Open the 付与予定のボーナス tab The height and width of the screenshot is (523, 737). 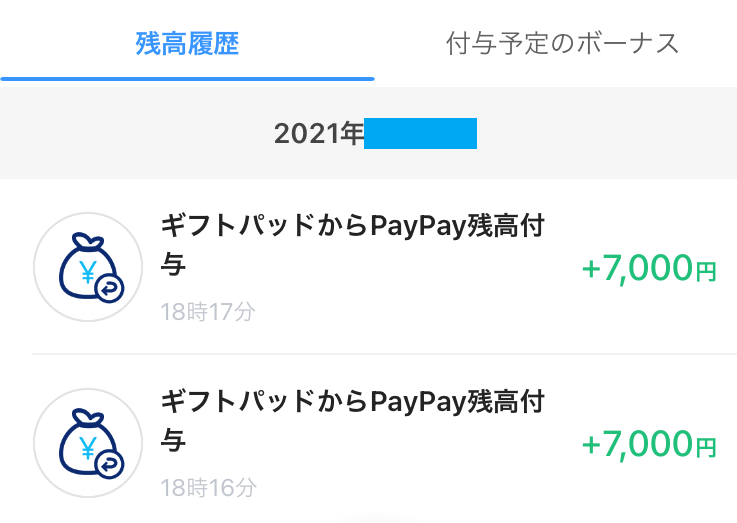click(x=562, y=44)
